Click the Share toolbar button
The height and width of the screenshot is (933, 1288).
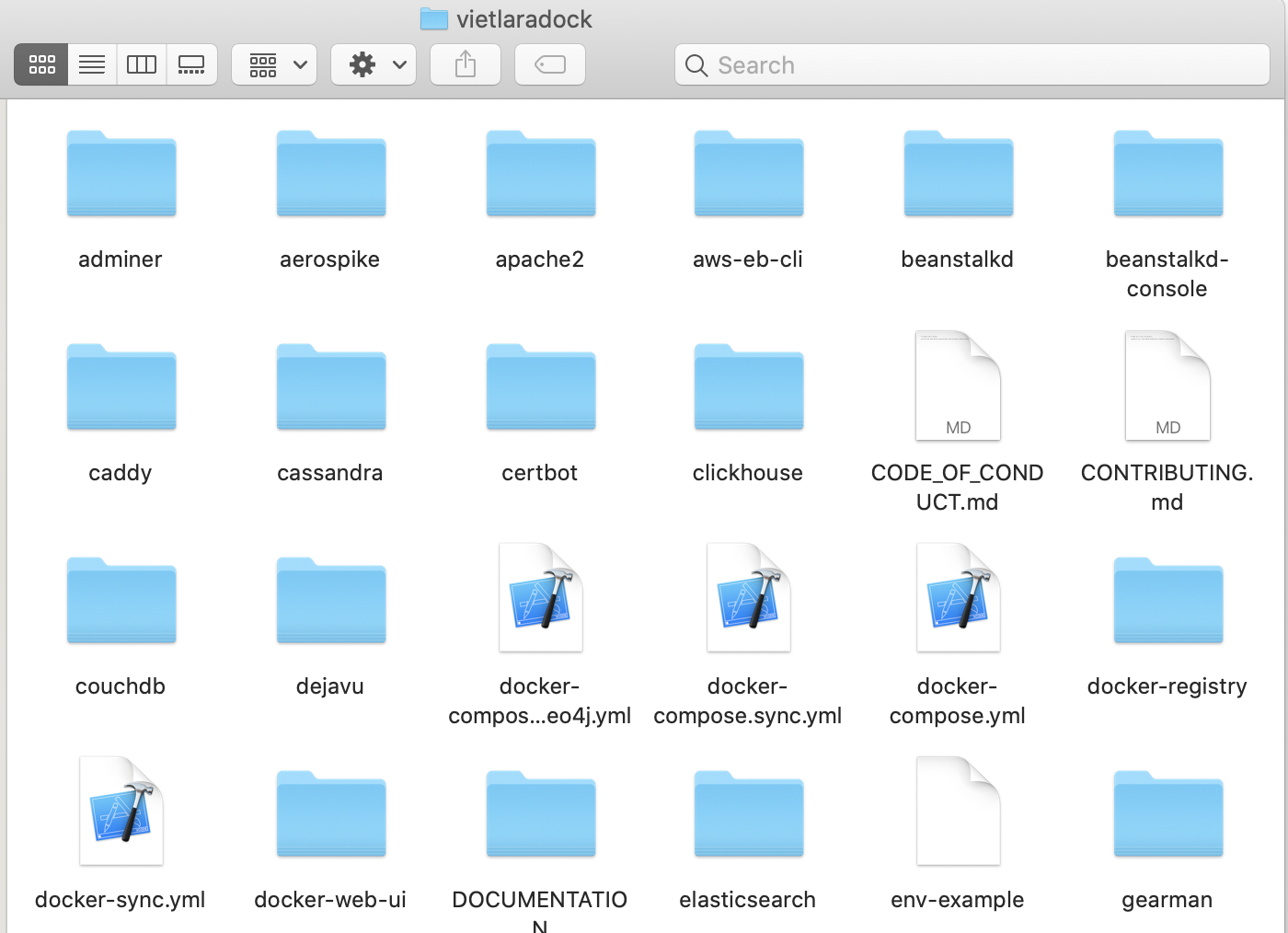pyautogui.click(x=466, y=64)
